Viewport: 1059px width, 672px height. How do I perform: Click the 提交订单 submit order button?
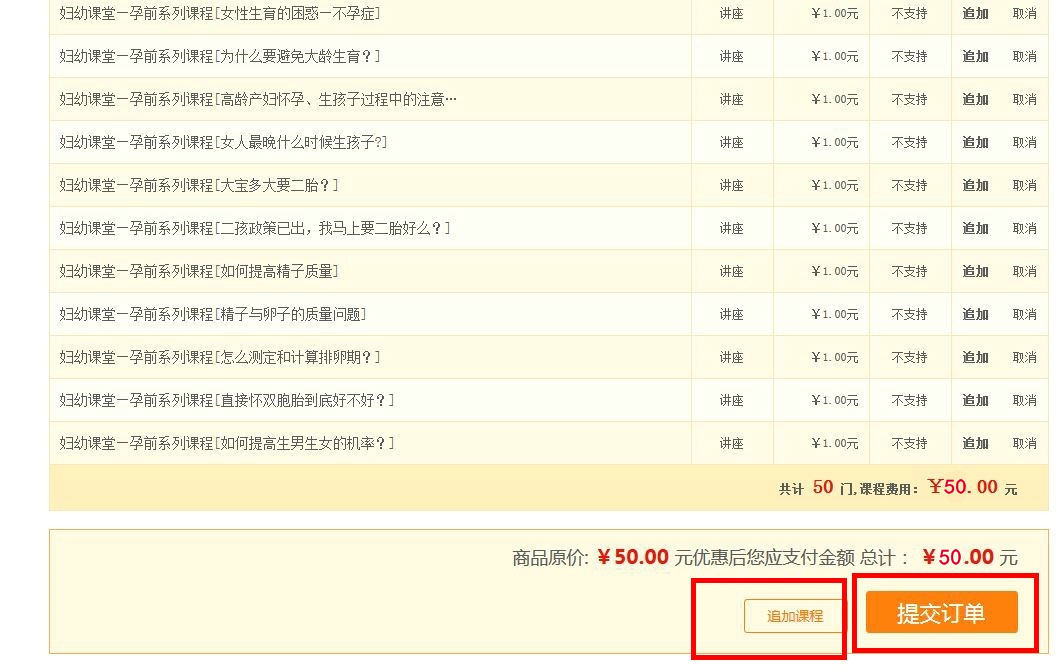(x=941, y=611)
